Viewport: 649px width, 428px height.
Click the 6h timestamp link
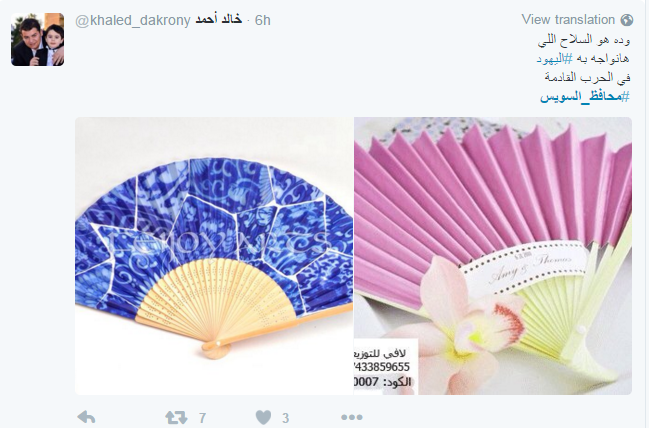pyautogui.click(x=262, y=20)
